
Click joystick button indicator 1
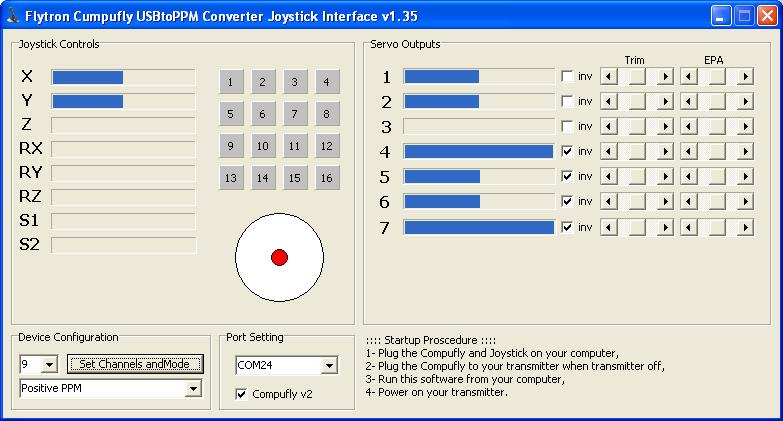pyautogui.click(x=231, y=82)
